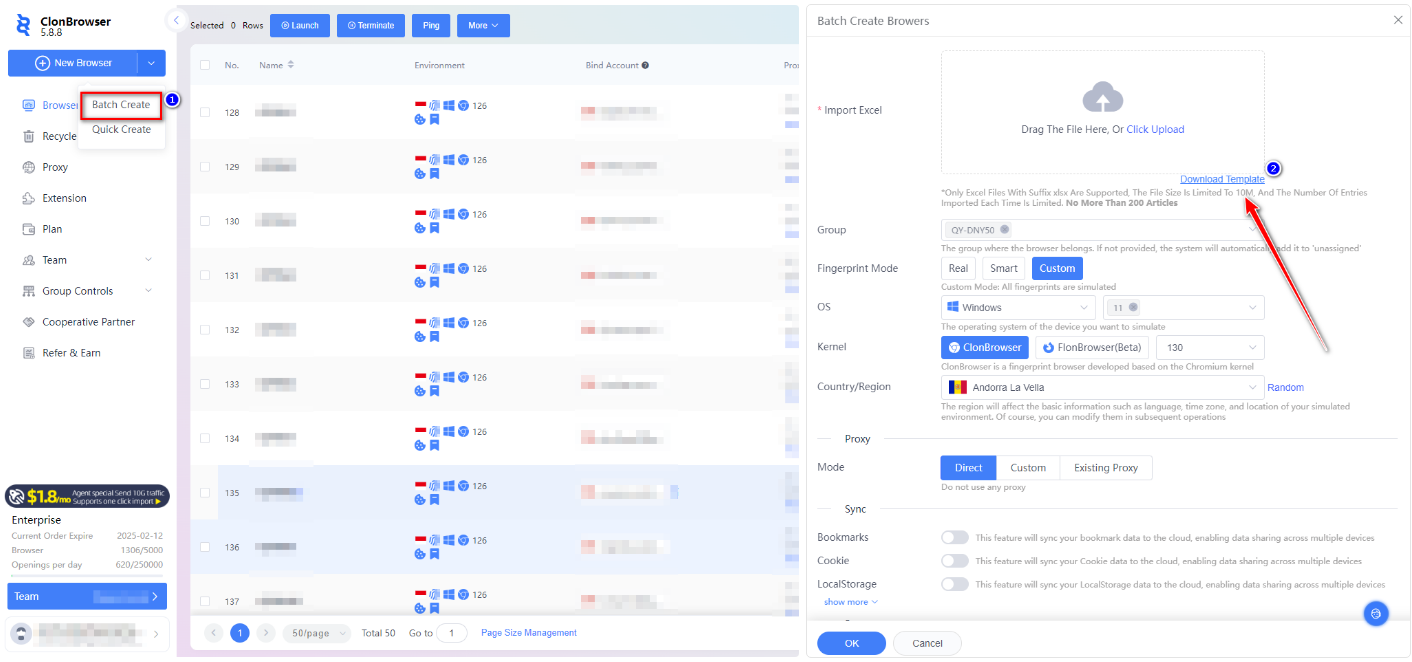Click Cancel in Batch Create Browsers
The image size is (1412, 662).
[x=927, y=643]
